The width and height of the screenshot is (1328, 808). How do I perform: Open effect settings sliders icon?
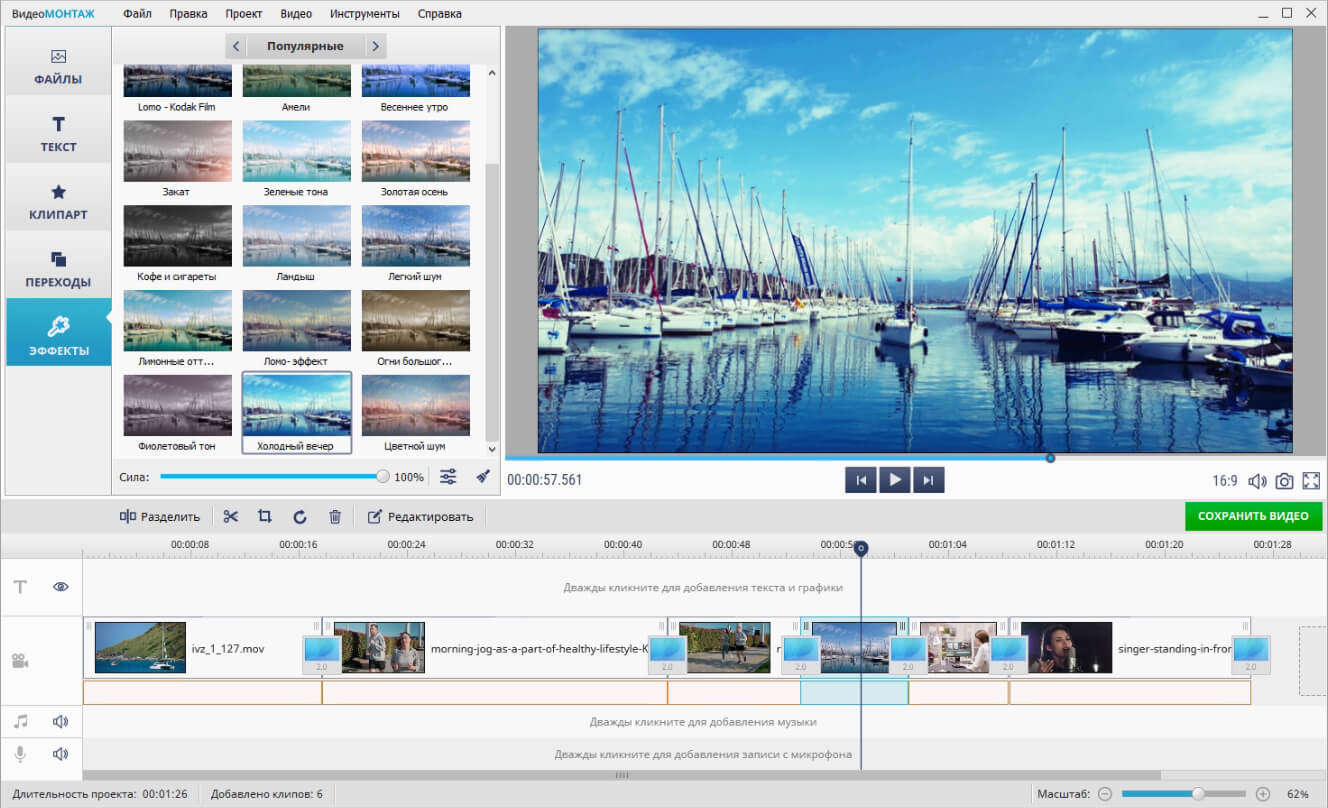point(448,477)
